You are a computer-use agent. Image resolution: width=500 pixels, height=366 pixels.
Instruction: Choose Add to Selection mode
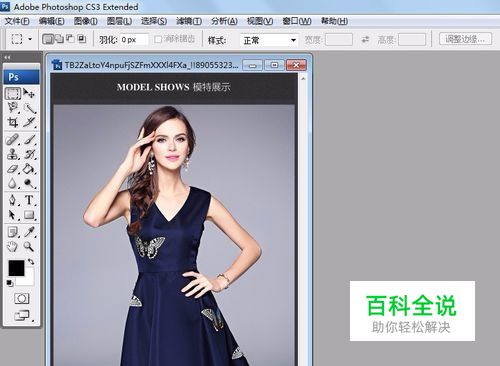tap(59, 39)
